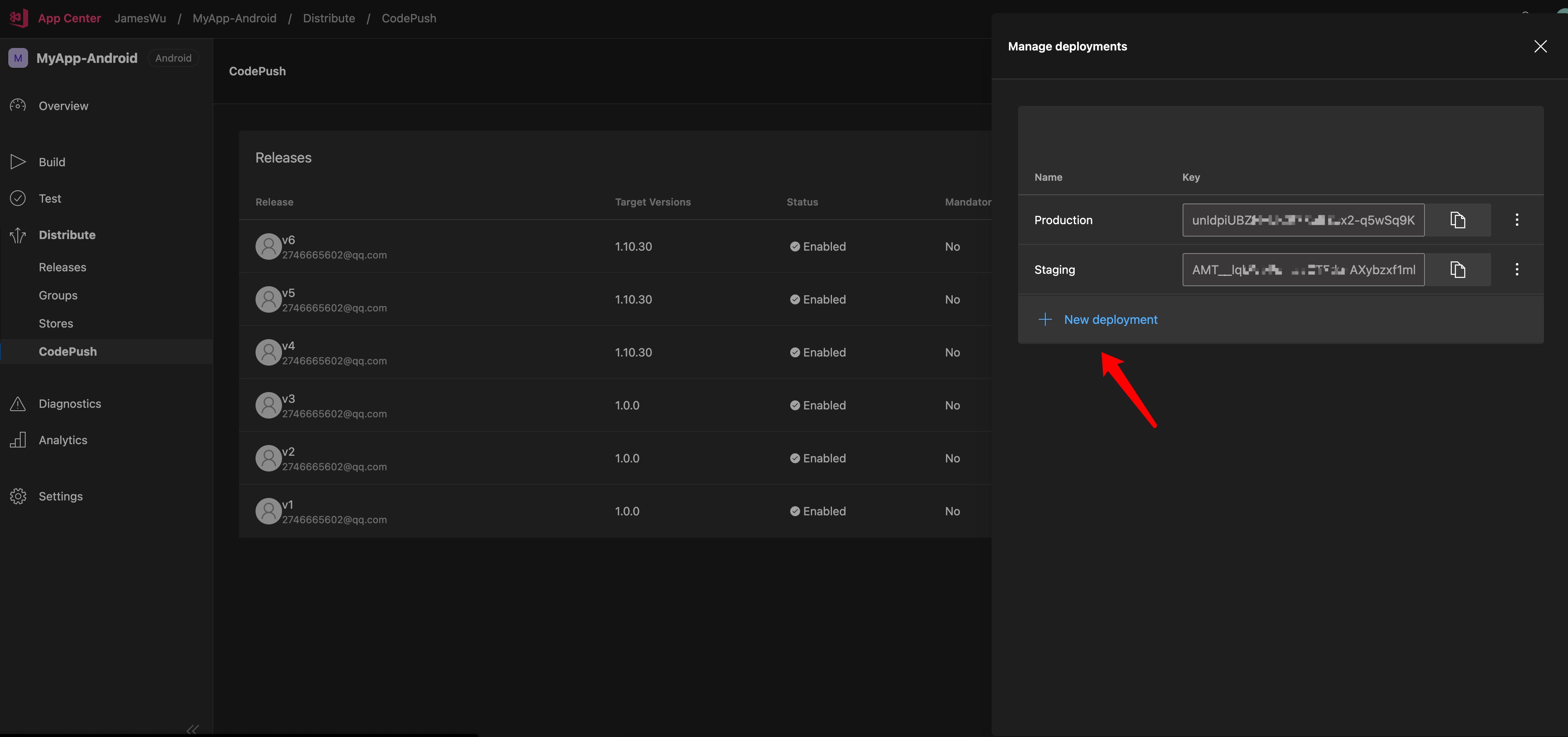The image size is (1568, 737).
Task: Open more options for Staging deployment
Action: click(1517, 270)
